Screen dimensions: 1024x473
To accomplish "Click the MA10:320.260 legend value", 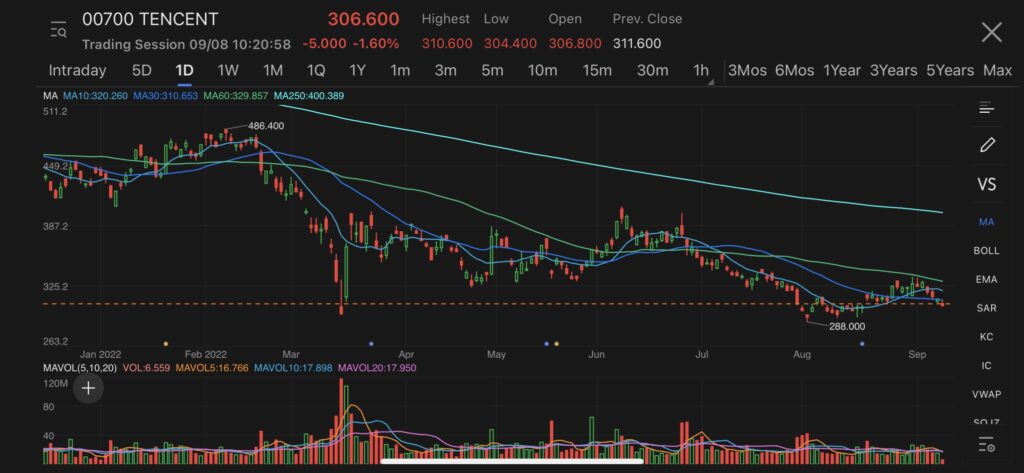I will point(95,96).
